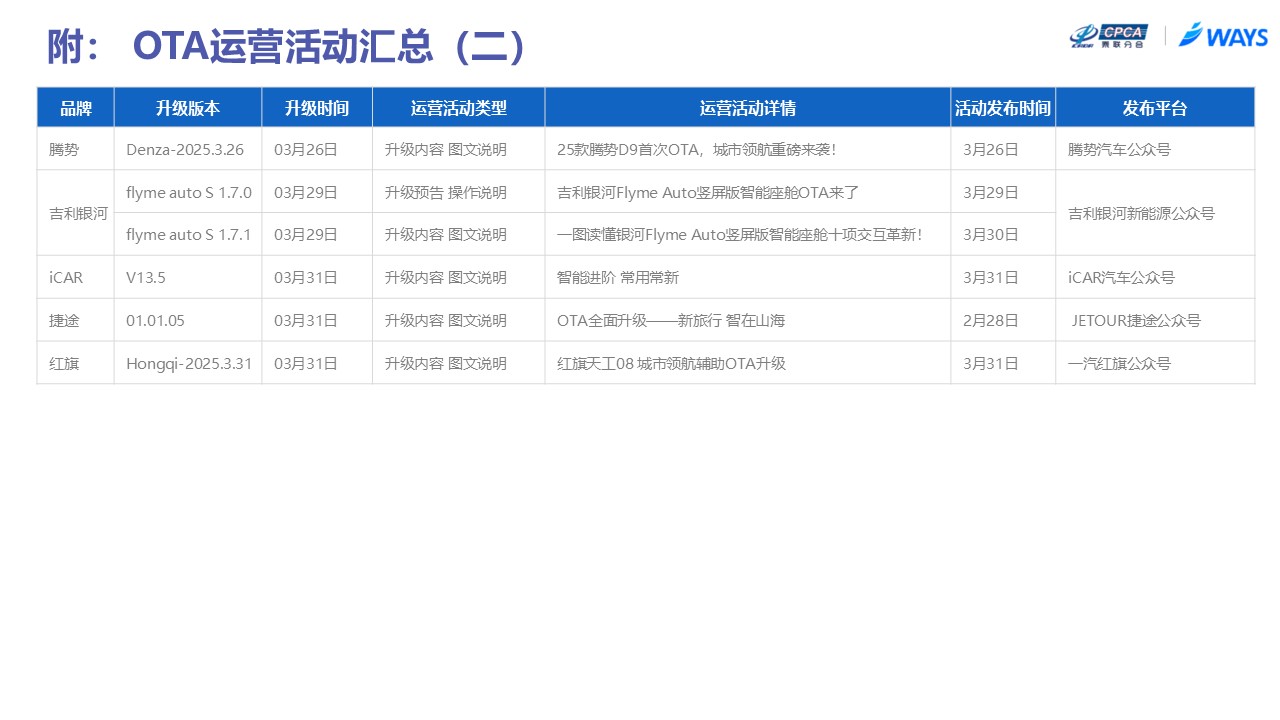Screen dimensions: 1280x720
Task: Select the 升级预告 操作说明 cell
Action: click(459, 192)
